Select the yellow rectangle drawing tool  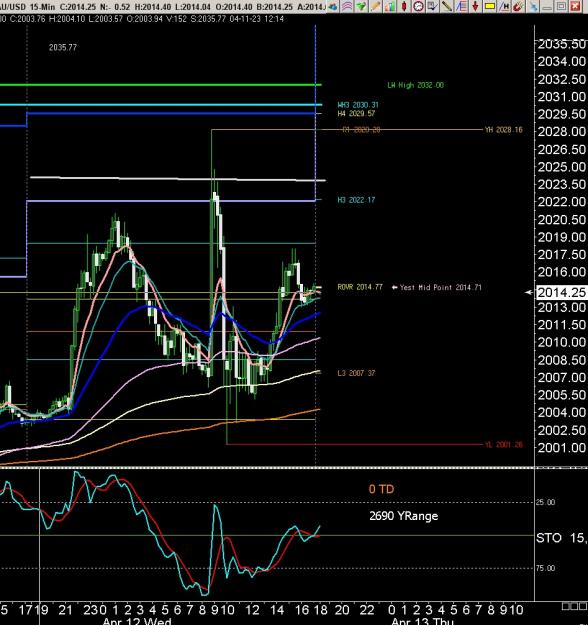click(x=490, y=6)
